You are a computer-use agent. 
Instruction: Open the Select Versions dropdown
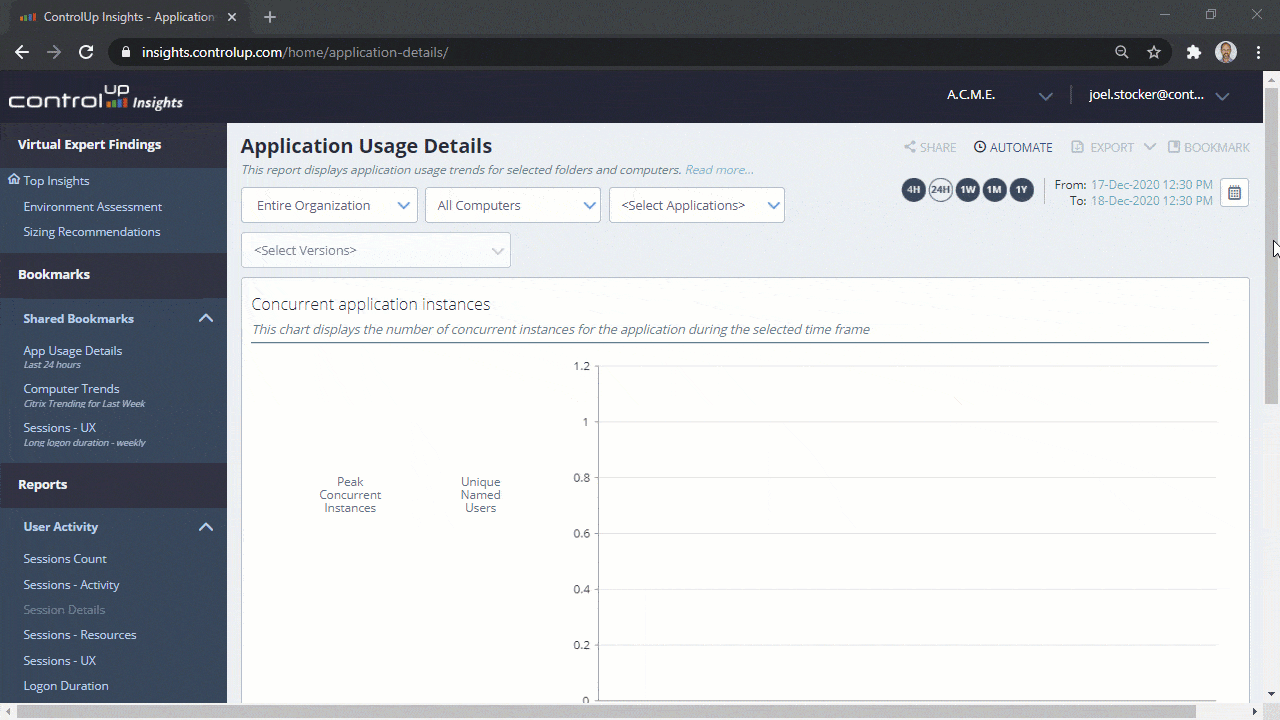[376, 250]
